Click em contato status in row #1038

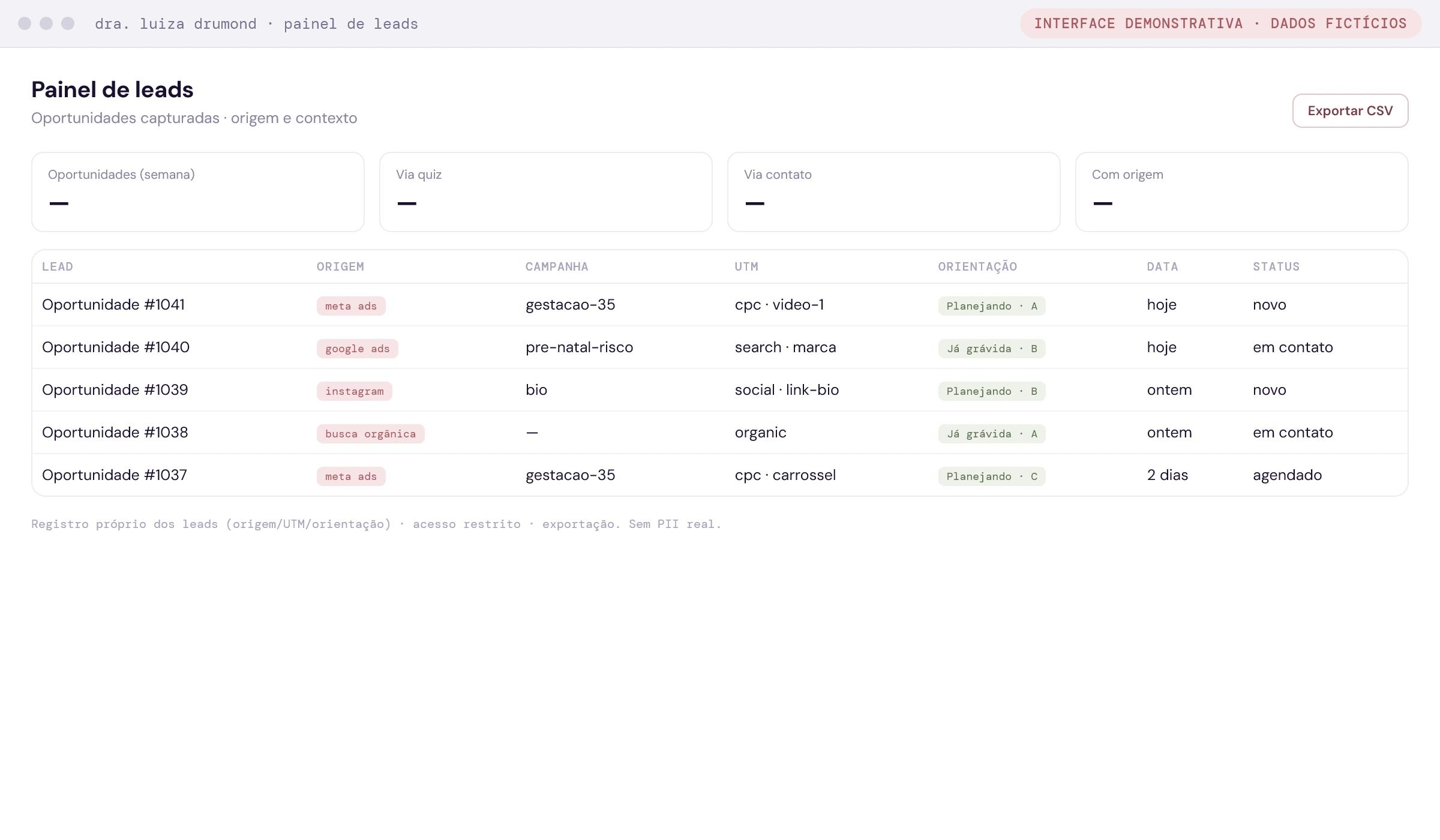point(1293,433)
